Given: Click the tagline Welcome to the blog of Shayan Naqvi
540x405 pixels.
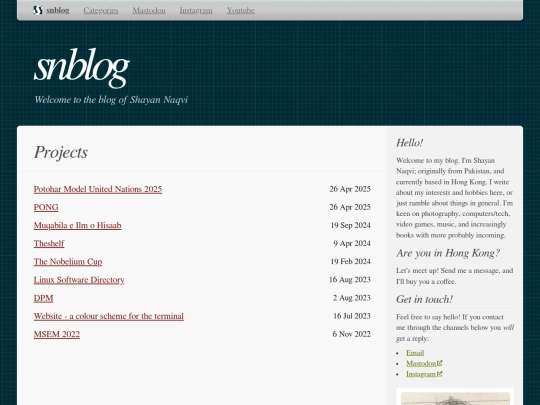Looking at the screenshot, I should tap(111, 100).
